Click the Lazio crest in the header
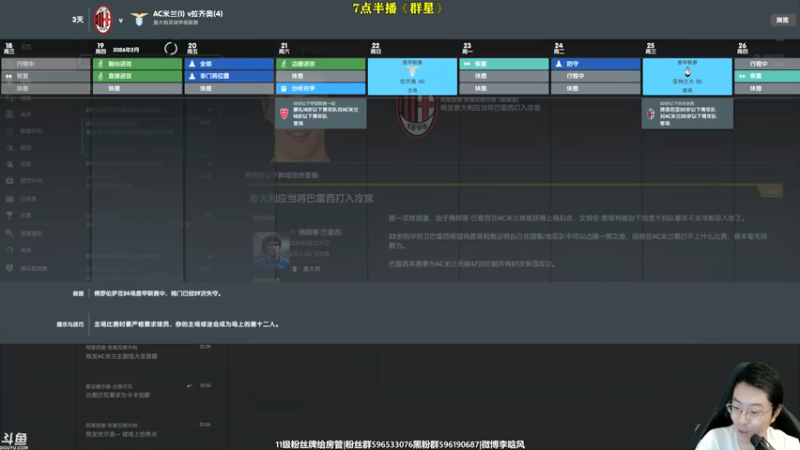 tap(139, 19)
